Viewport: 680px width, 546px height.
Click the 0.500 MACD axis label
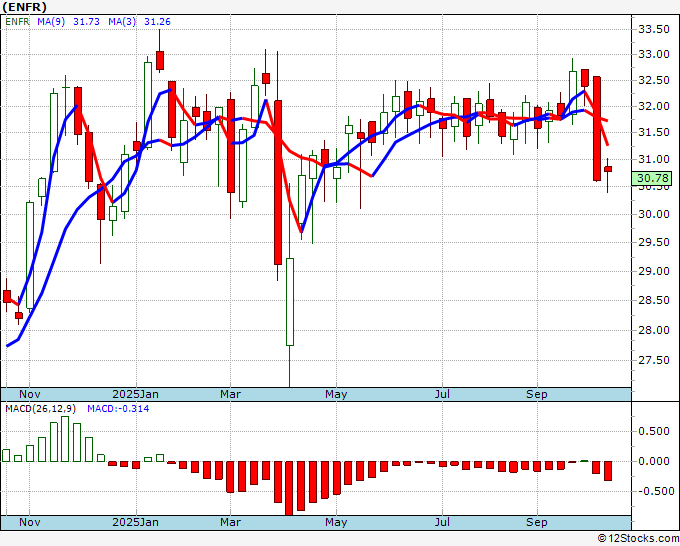coord(654,432)
